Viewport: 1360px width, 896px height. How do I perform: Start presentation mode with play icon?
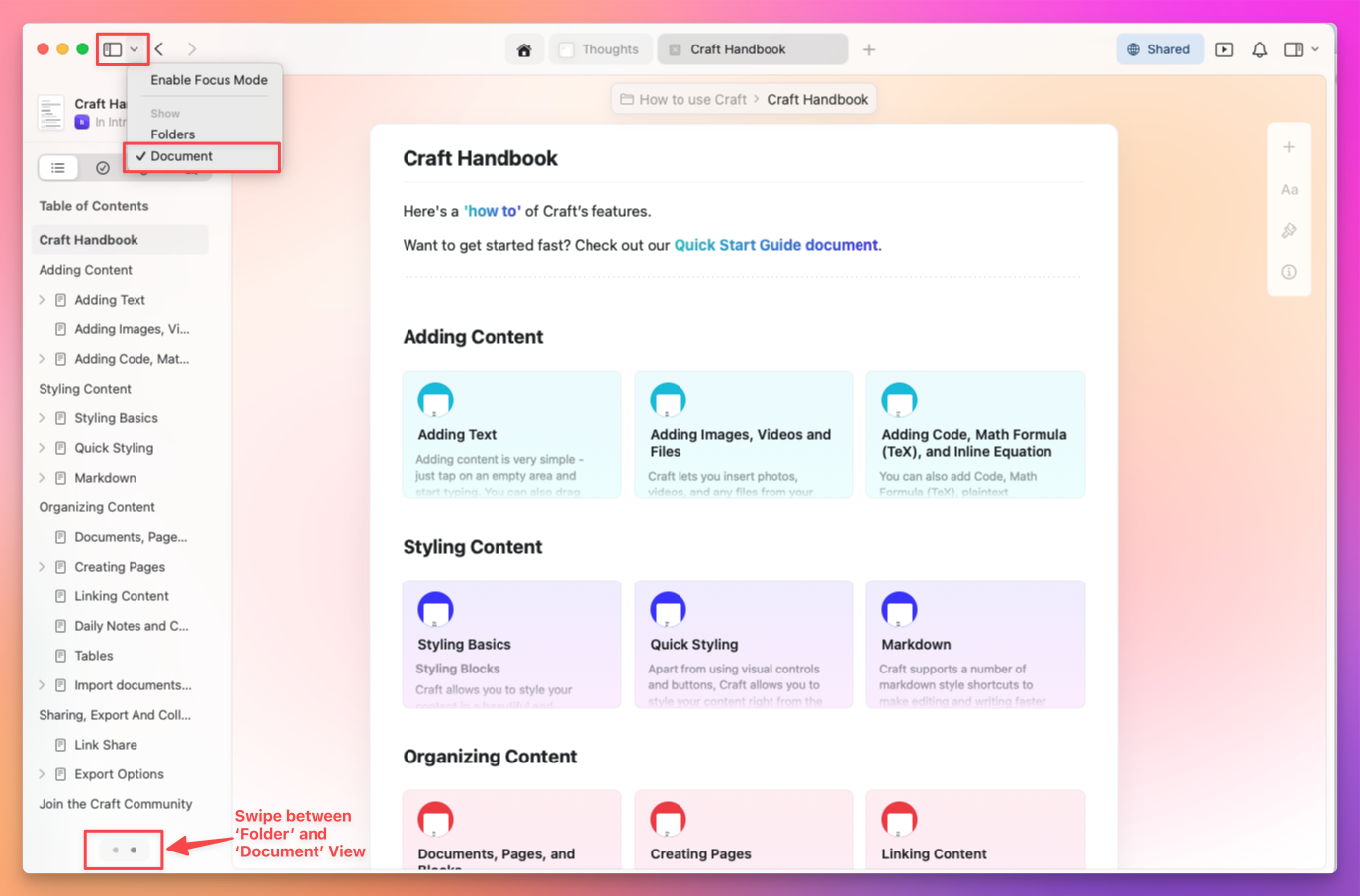tap(1224, 49)
